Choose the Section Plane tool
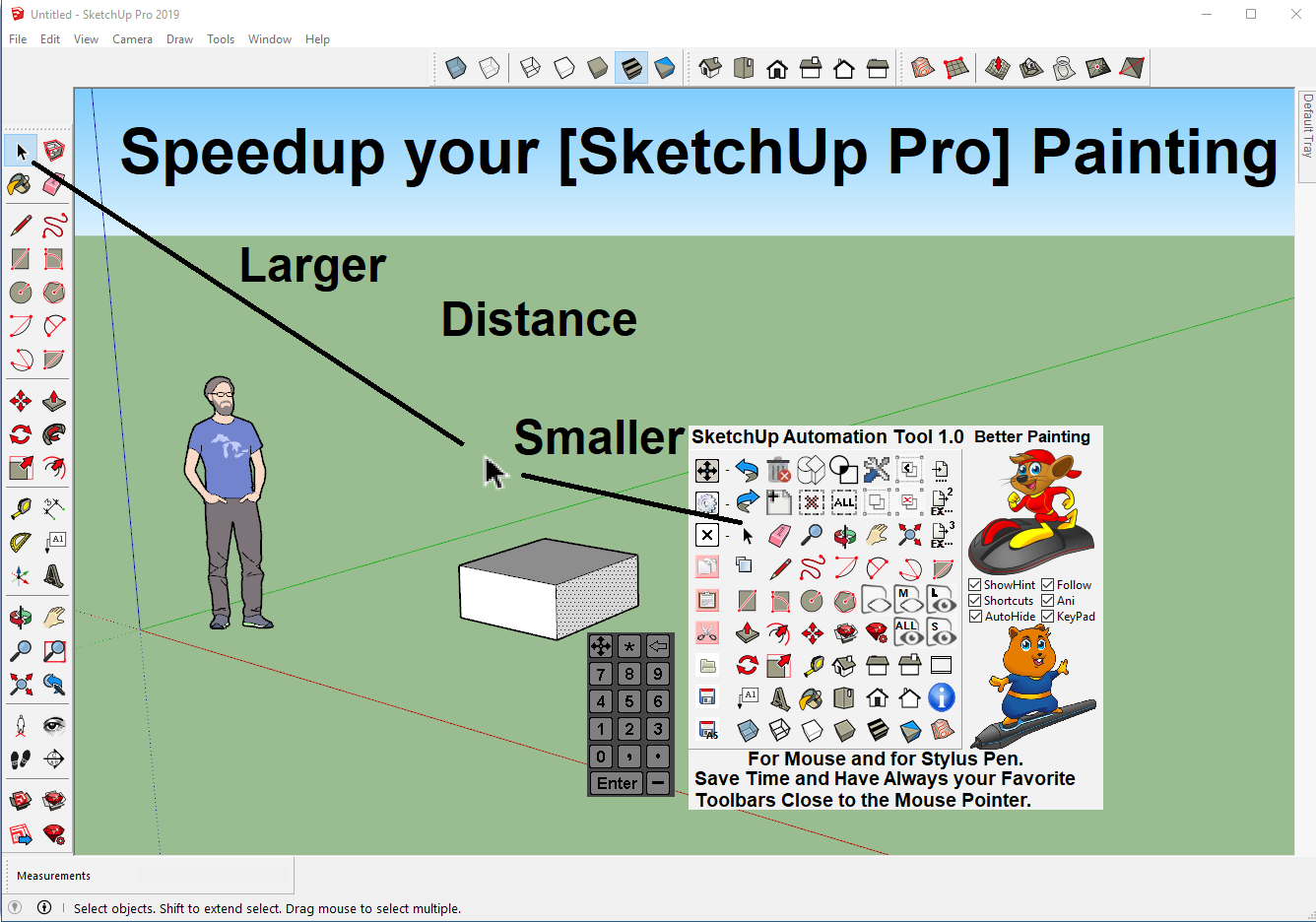Viewport: 1316px width, 922px height. tap(54, 759)
